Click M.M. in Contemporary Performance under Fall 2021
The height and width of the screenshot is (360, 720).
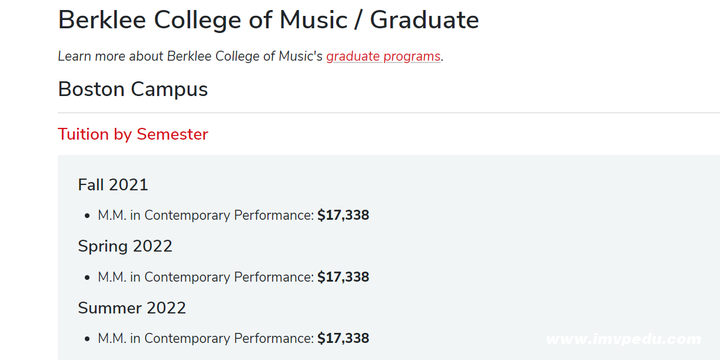pyautogui.click(x=206, y=215)
